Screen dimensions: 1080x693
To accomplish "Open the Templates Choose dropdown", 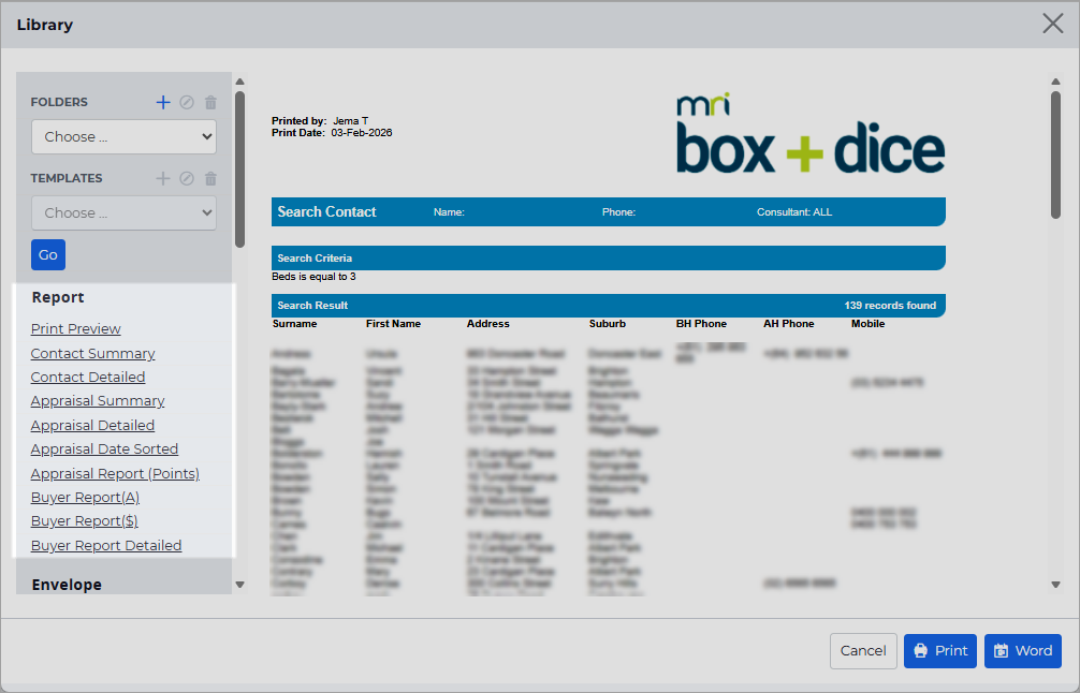I will tap(124, 213).
